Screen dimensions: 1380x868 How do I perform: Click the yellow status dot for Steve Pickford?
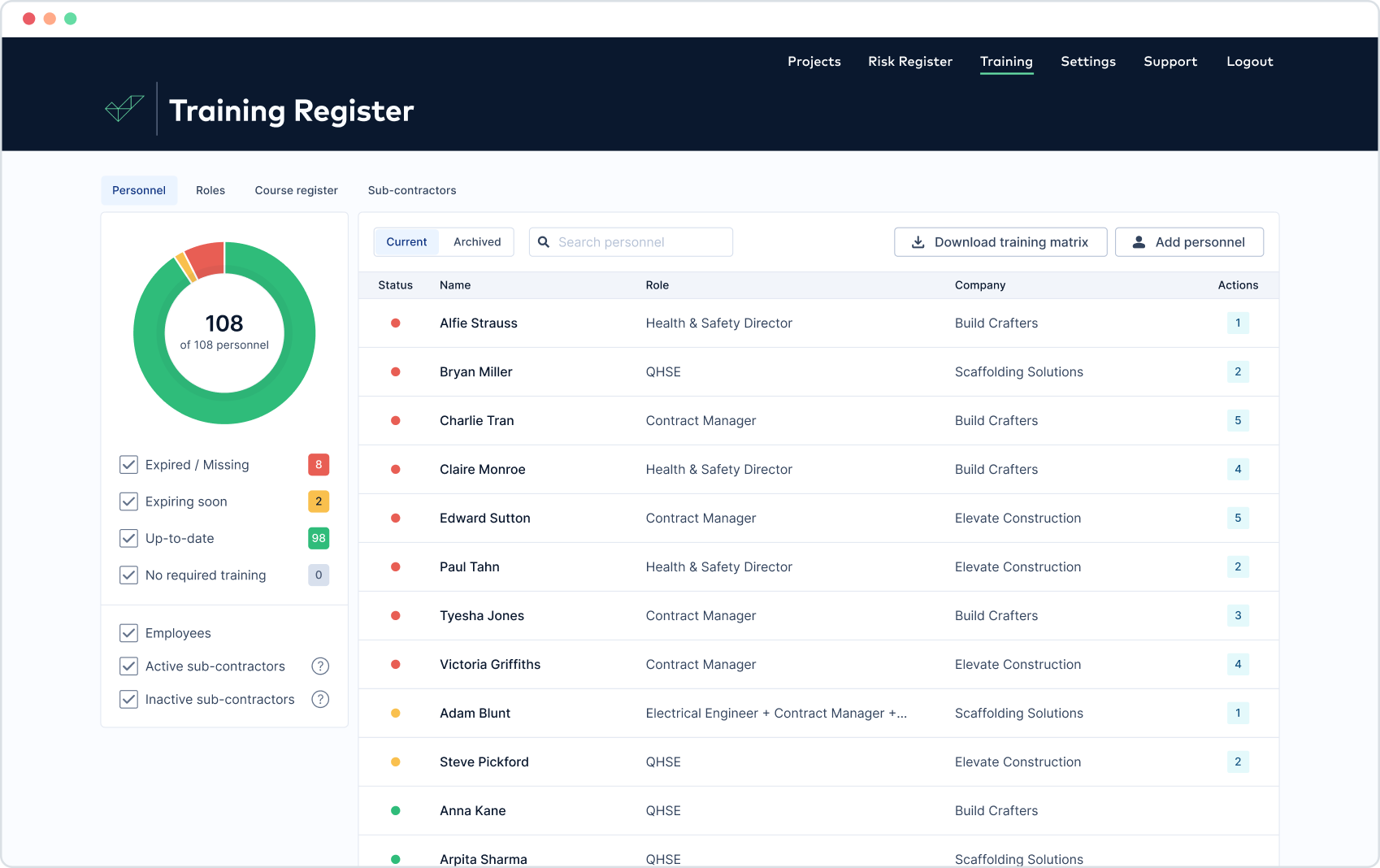pos(396,762)
